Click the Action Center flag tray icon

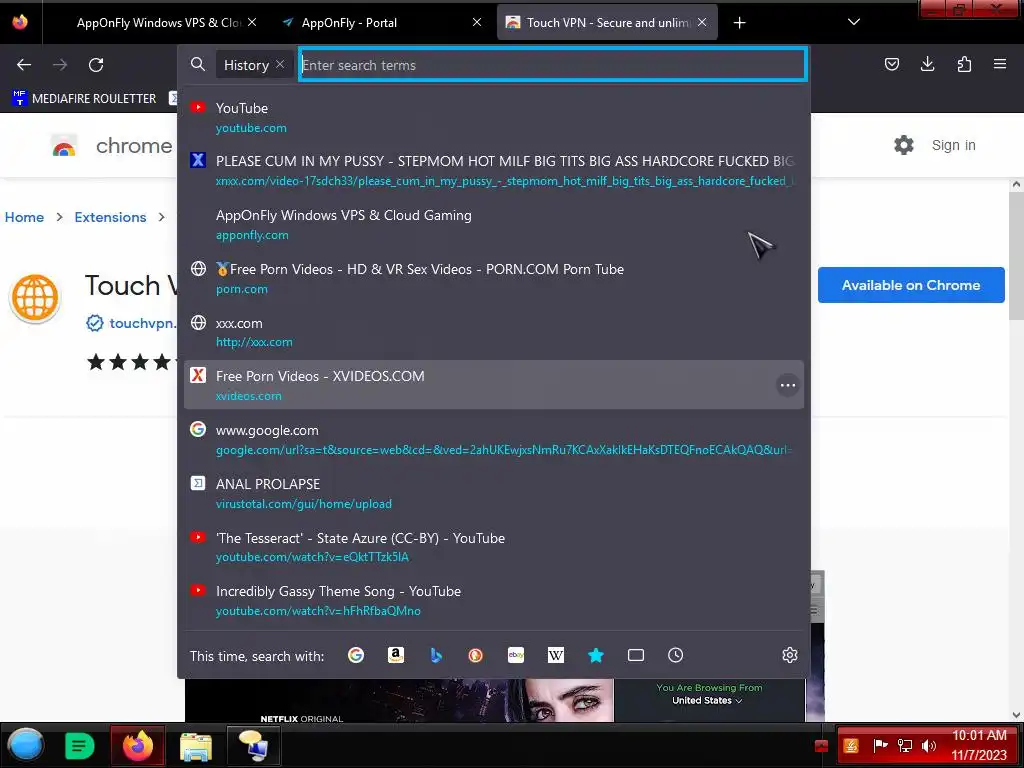point(880,746)
